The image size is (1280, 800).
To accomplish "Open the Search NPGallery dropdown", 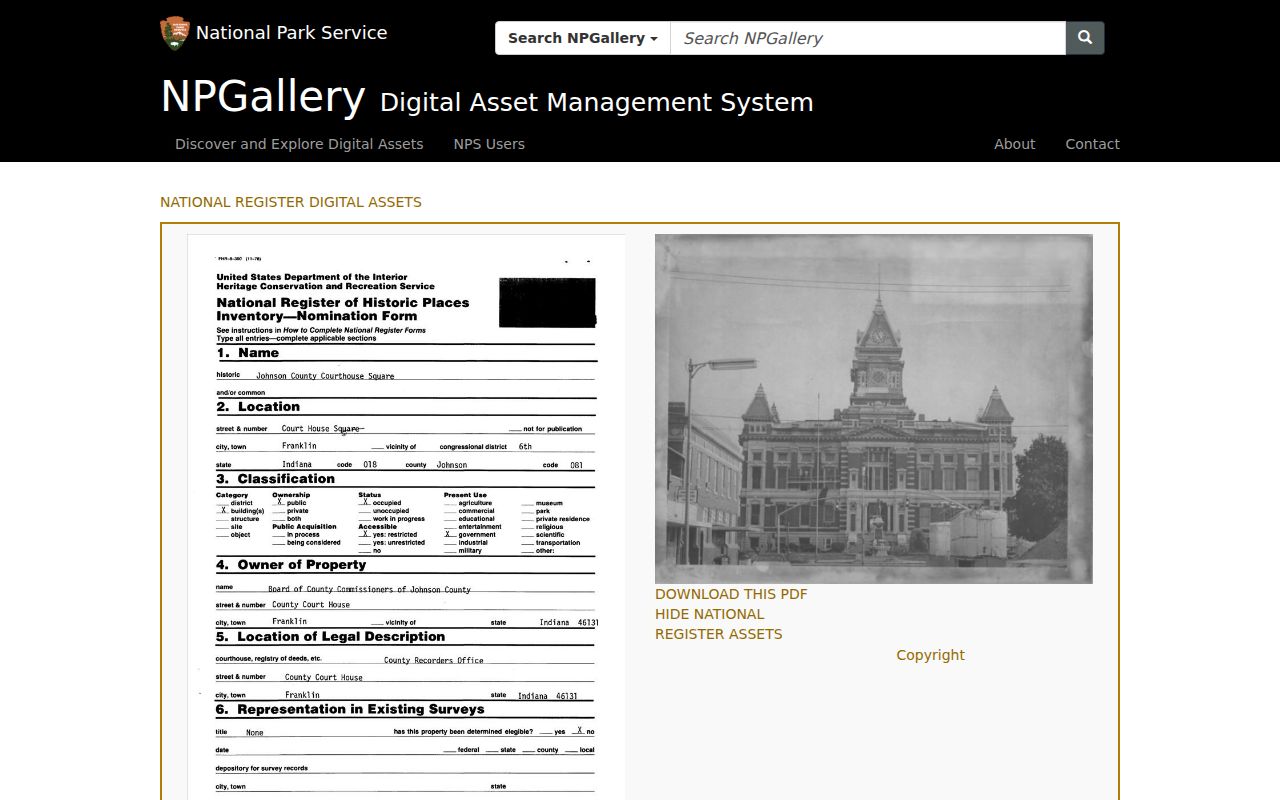I will pos(583,38).
